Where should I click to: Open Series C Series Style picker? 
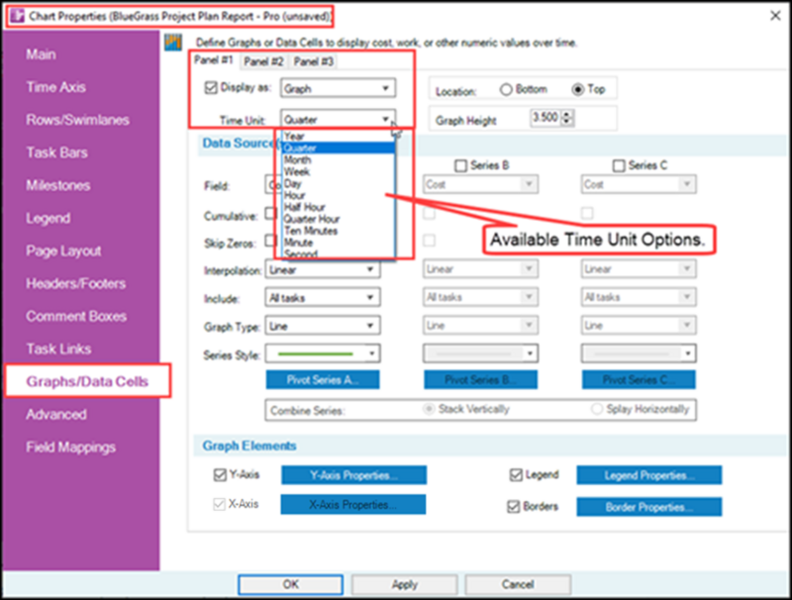tap(638, 354)
